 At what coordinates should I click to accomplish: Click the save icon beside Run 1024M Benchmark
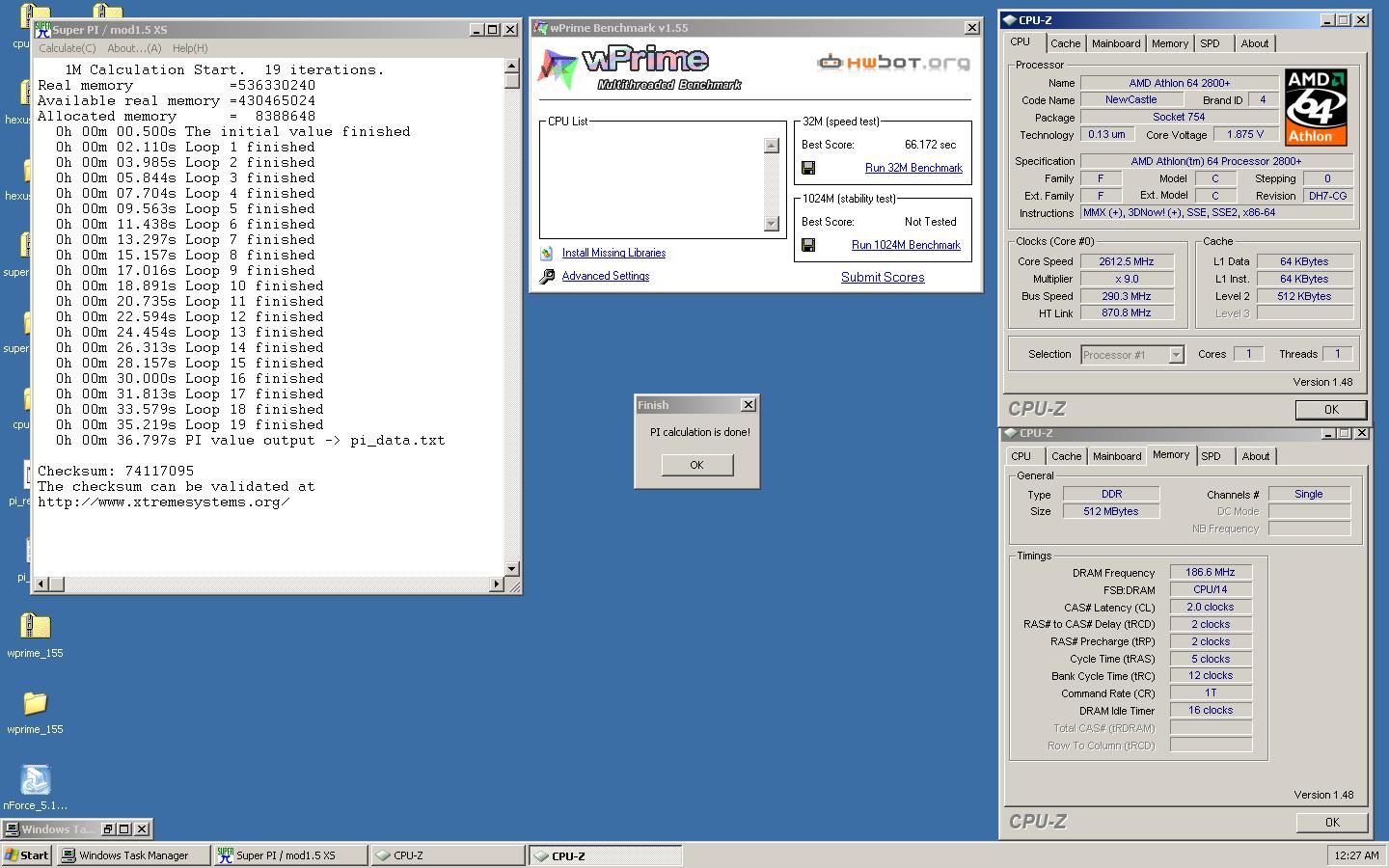tap(808, 245)
